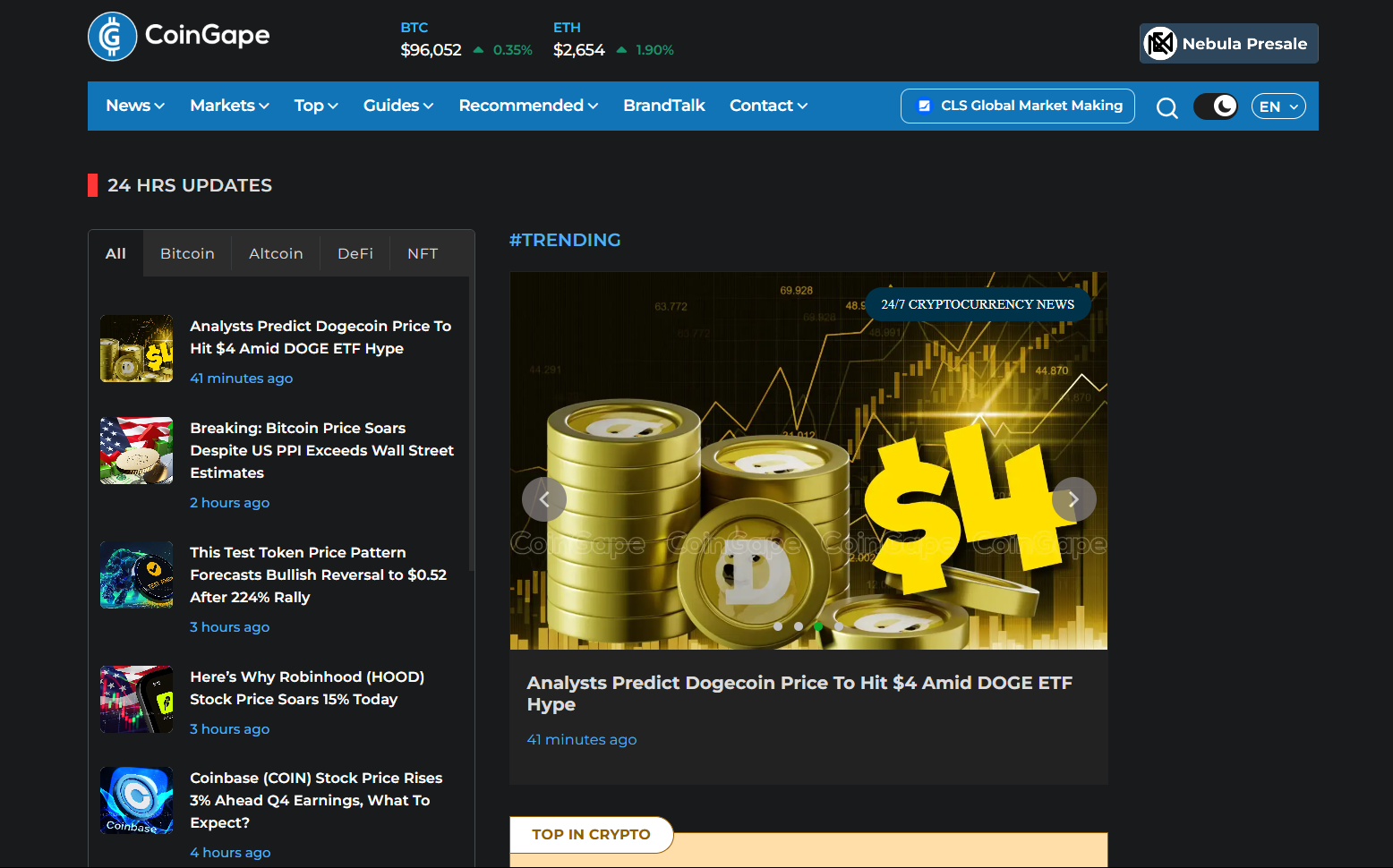
Task: Open Dogecoin $4 article thumbnail in list
Action: [x=136, y=348]
